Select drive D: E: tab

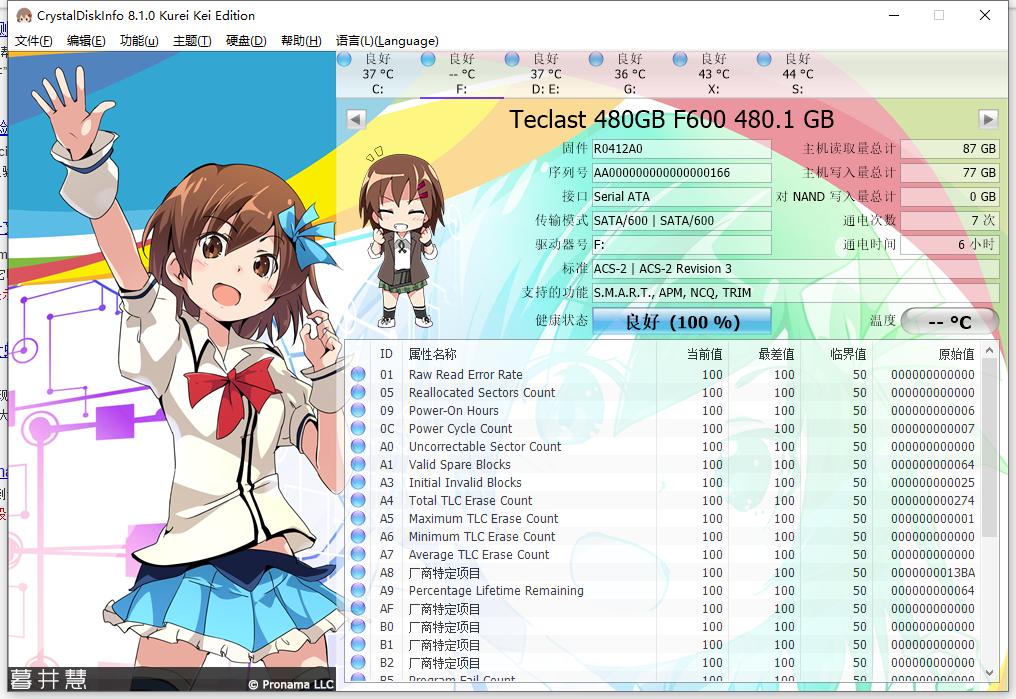click(x=546, y=74)
